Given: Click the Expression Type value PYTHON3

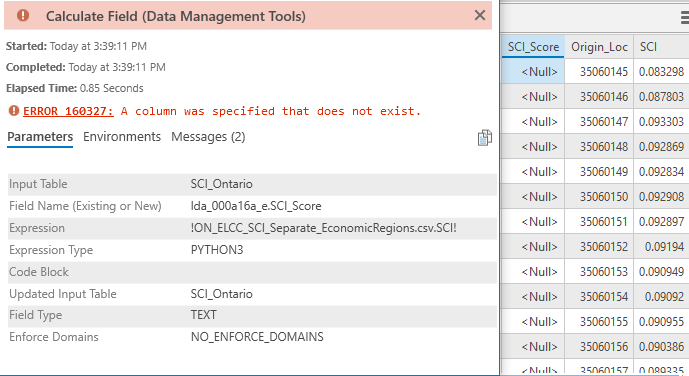Looking at the screenshot, I should (217, 250).
